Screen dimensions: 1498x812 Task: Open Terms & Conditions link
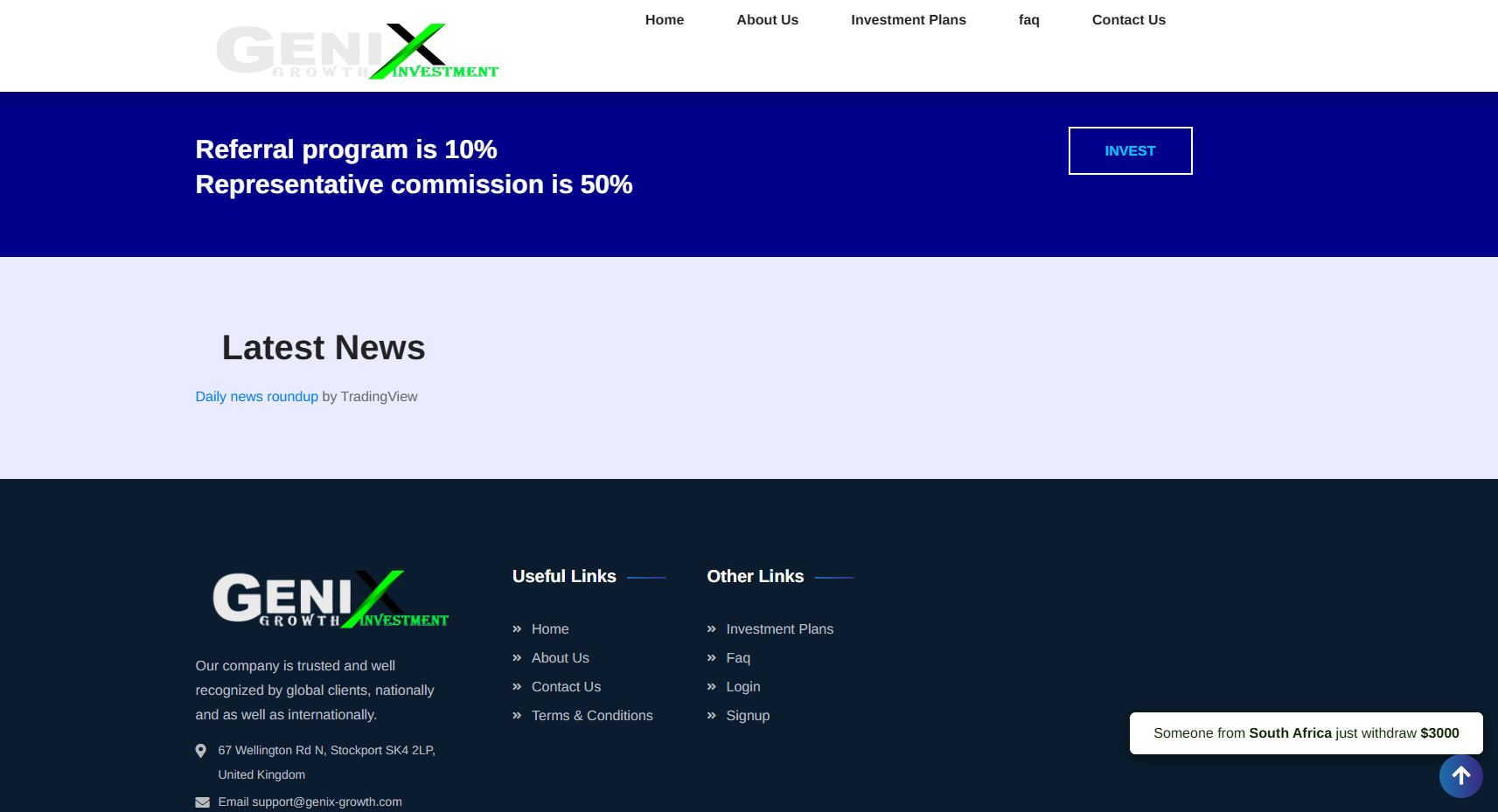point(592,716)
